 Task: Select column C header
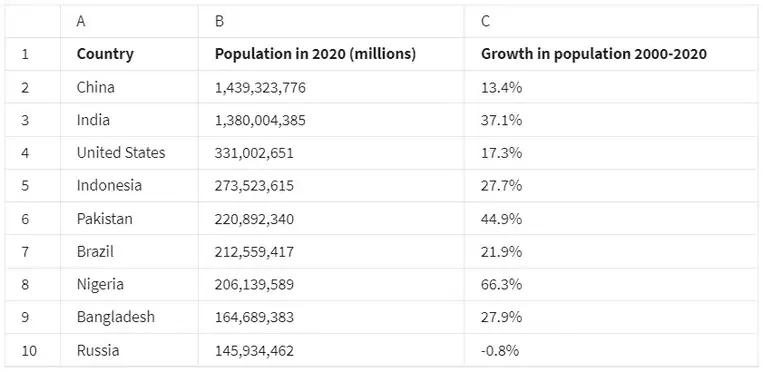point(611,21)
